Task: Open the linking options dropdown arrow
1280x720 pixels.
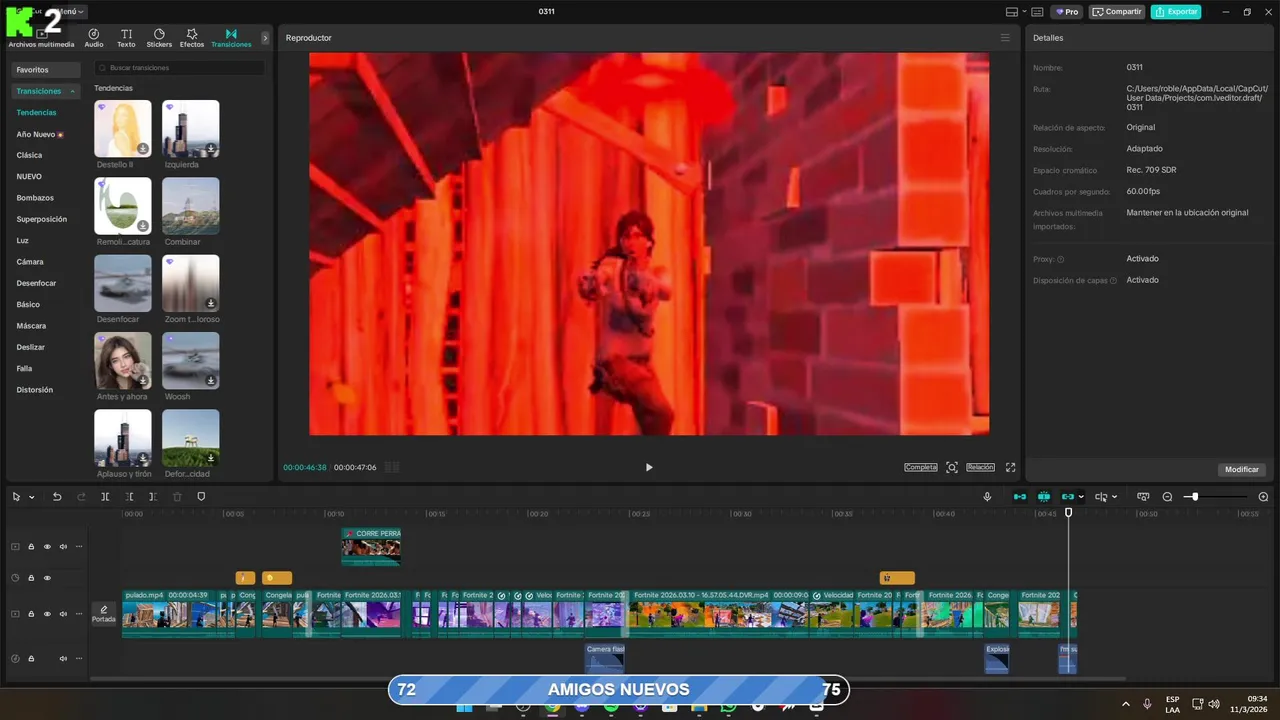Action: pyautogui.click(x=1081, y=497)
